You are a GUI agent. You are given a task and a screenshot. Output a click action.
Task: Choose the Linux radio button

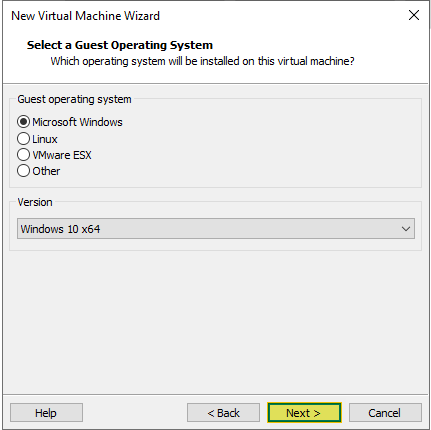[23, 138]
